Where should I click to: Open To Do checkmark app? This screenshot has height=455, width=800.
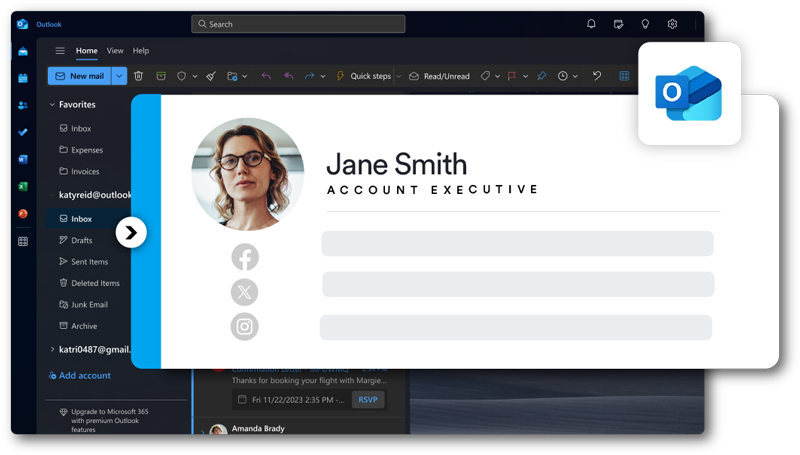[23, 132]
